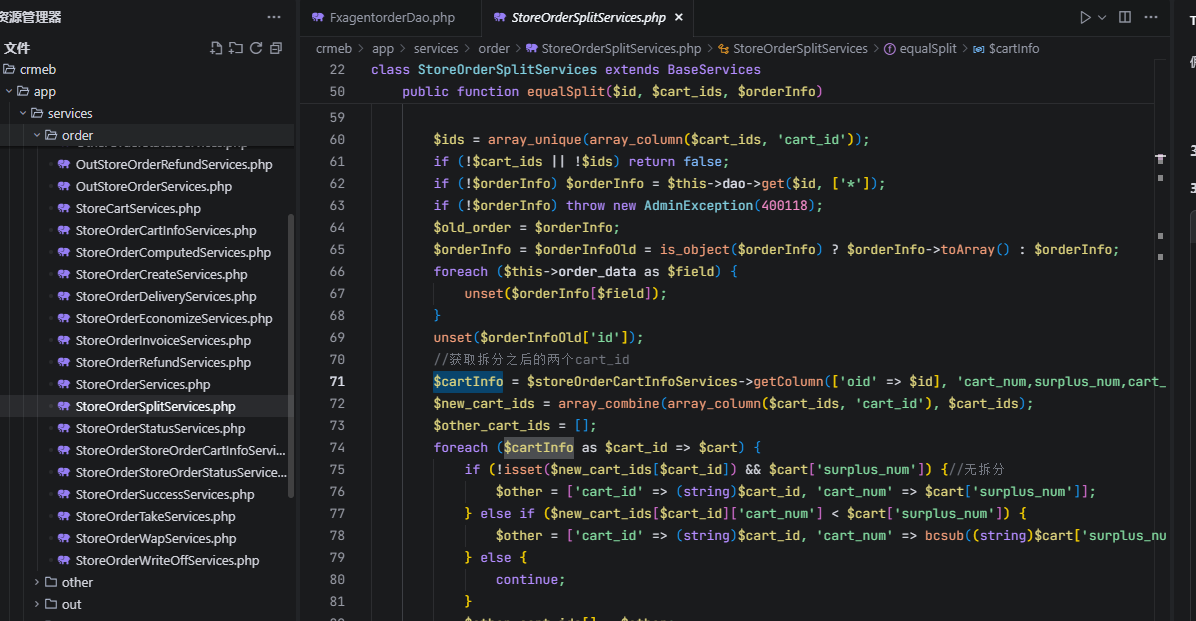Click order in the breadcrumb path
This screenshot has width=1196, height=621.
494,49
